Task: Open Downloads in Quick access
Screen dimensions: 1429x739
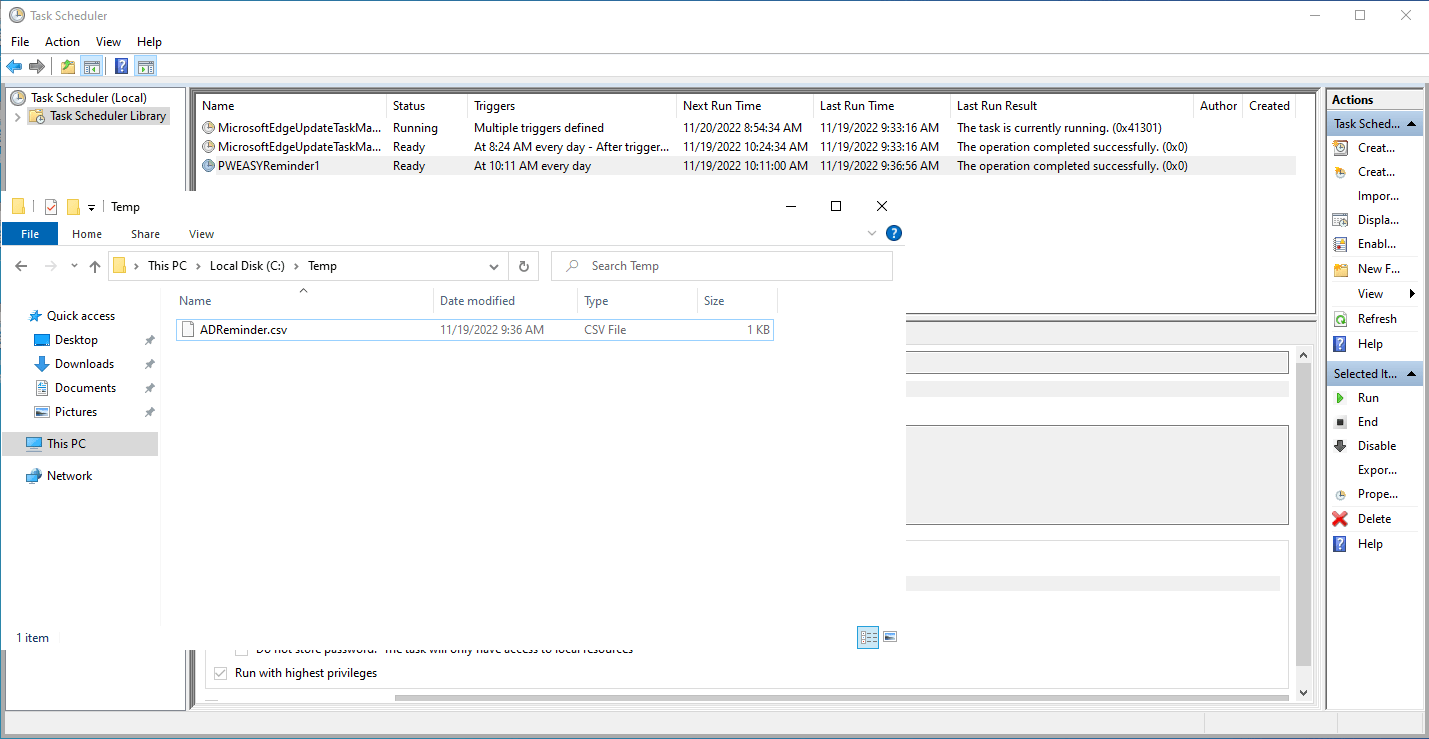Action: pyautogui.click(x=84, y=364)
